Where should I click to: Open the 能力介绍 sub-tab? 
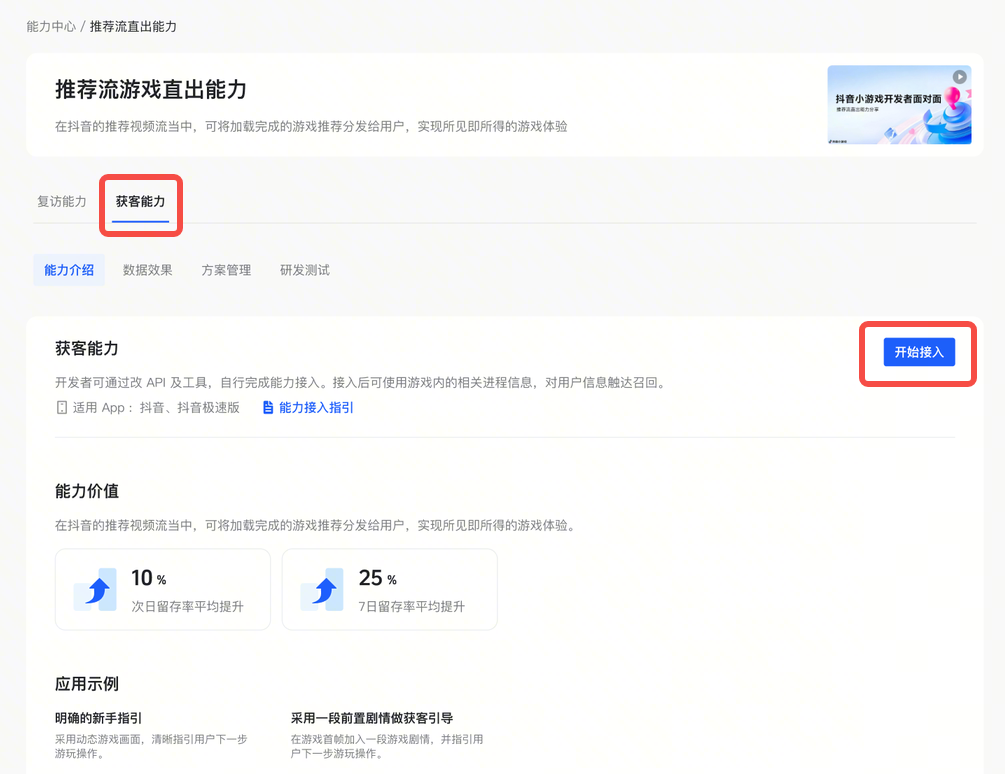coord(69,270)
